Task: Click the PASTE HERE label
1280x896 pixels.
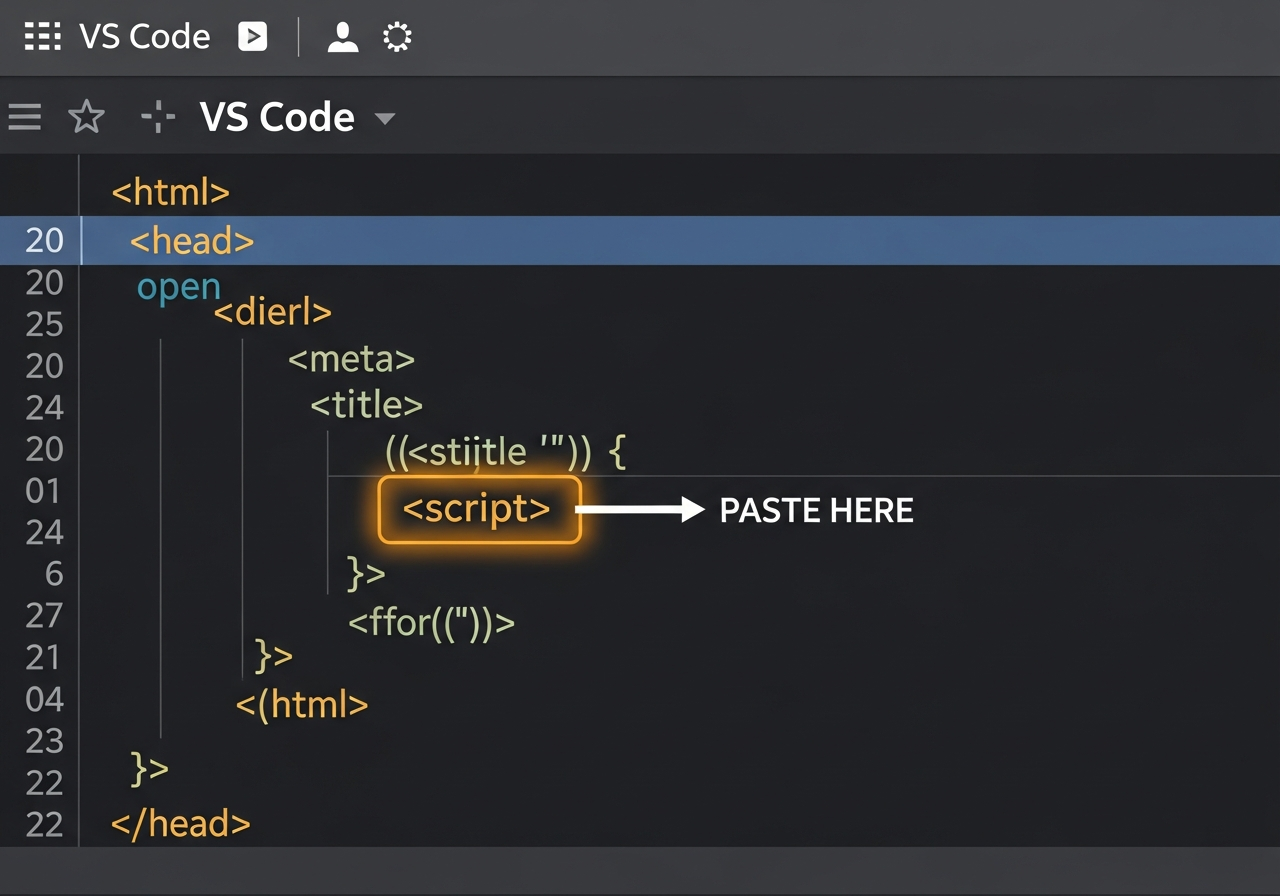Action: tap(816, 510)
